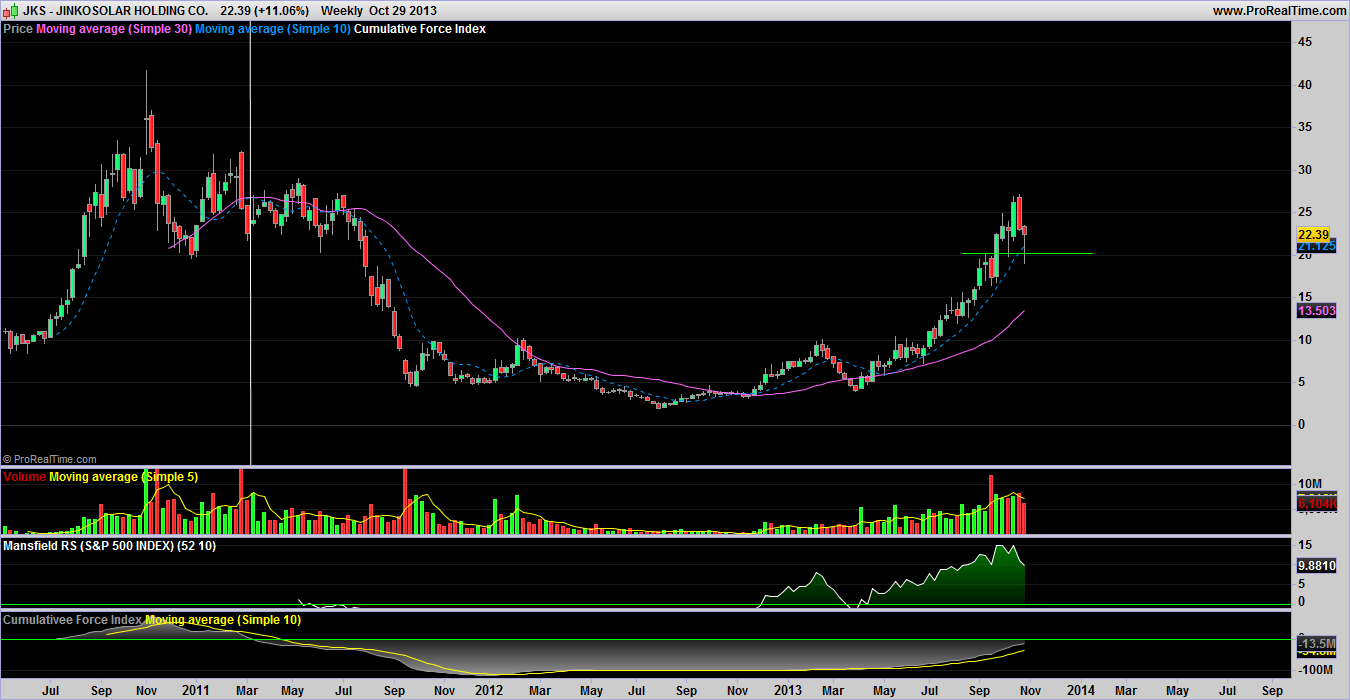The width and height of the screenshot is (1350, 700).
Task: Click the Price legend label
Action: pos(18,29)
